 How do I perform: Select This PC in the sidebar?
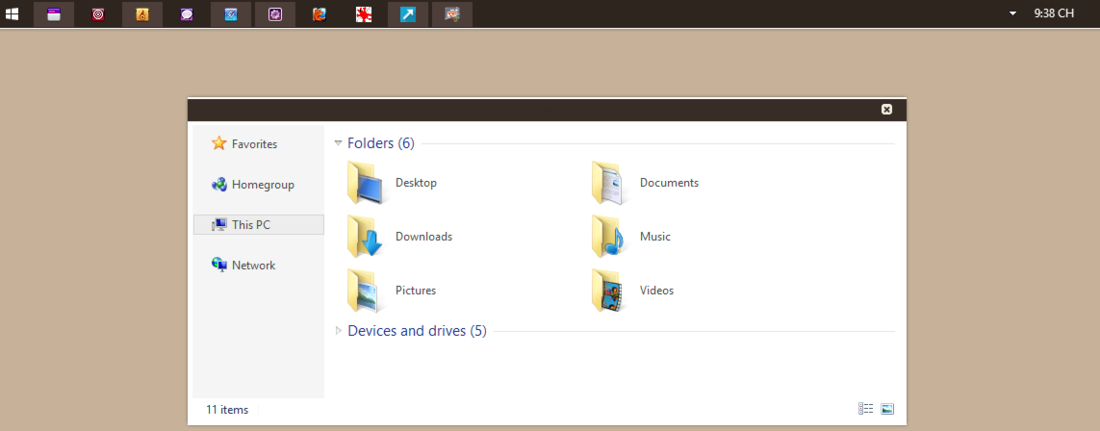(258, 225)
